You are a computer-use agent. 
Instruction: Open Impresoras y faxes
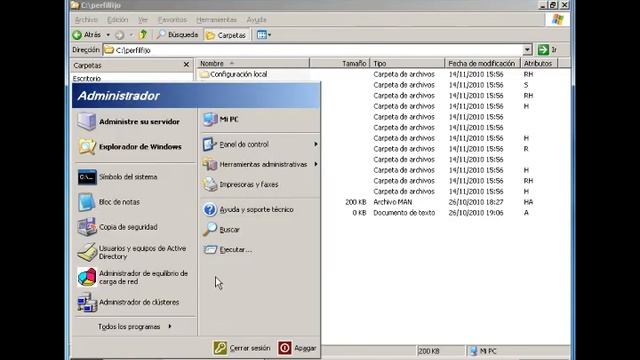241,184
